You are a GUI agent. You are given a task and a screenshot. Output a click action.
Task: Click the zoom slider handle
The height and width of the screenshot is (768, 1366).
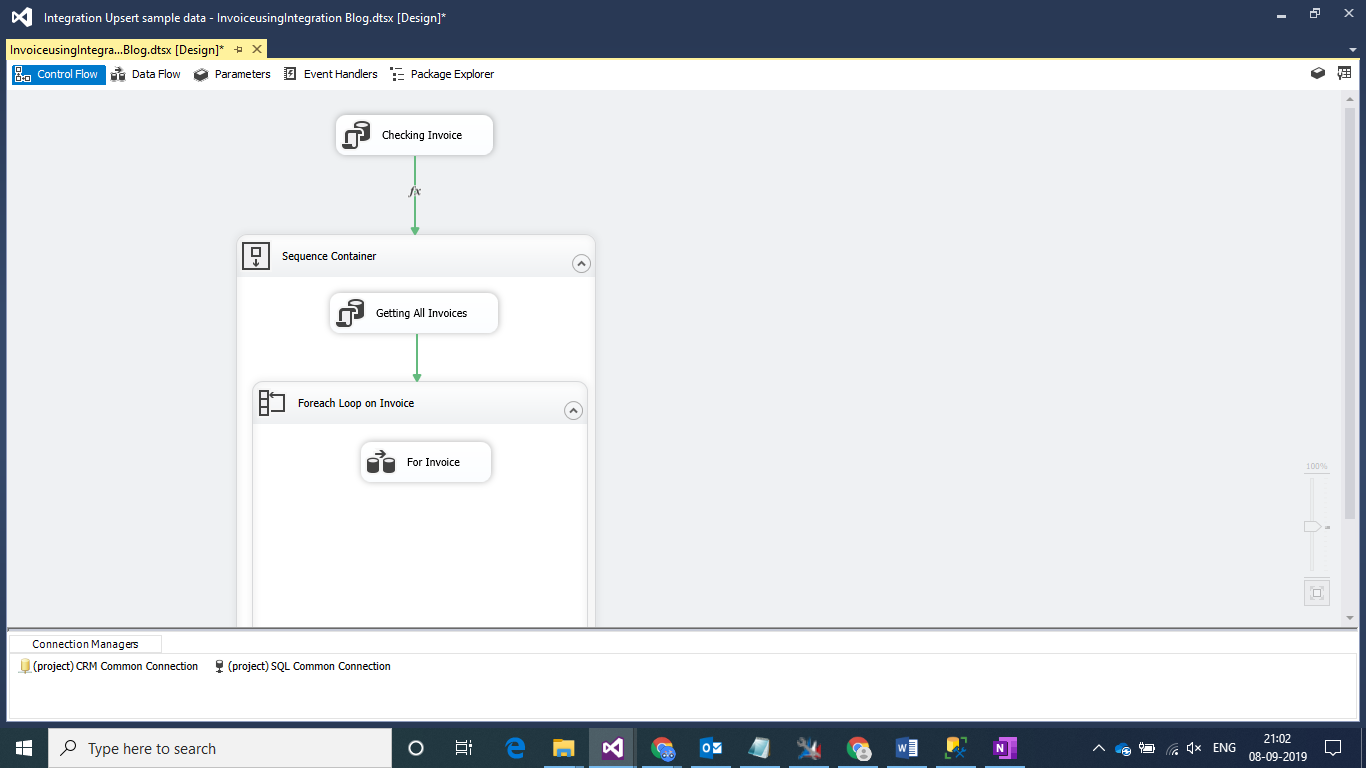pyautogui.click(x=1312, y=527)
